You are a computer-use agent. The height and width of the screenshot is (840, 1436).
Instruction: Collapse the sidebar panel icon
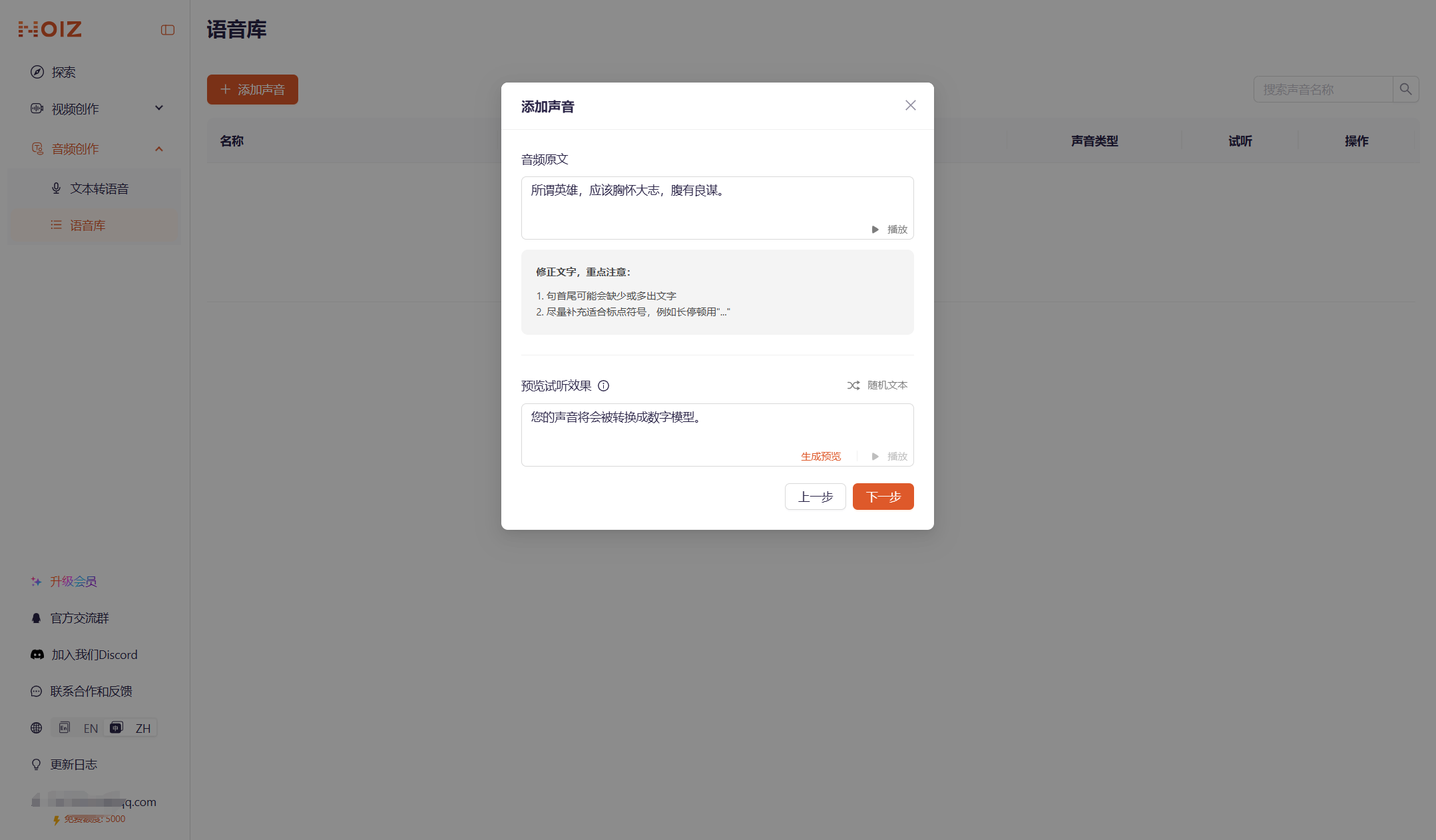(168, 30)
